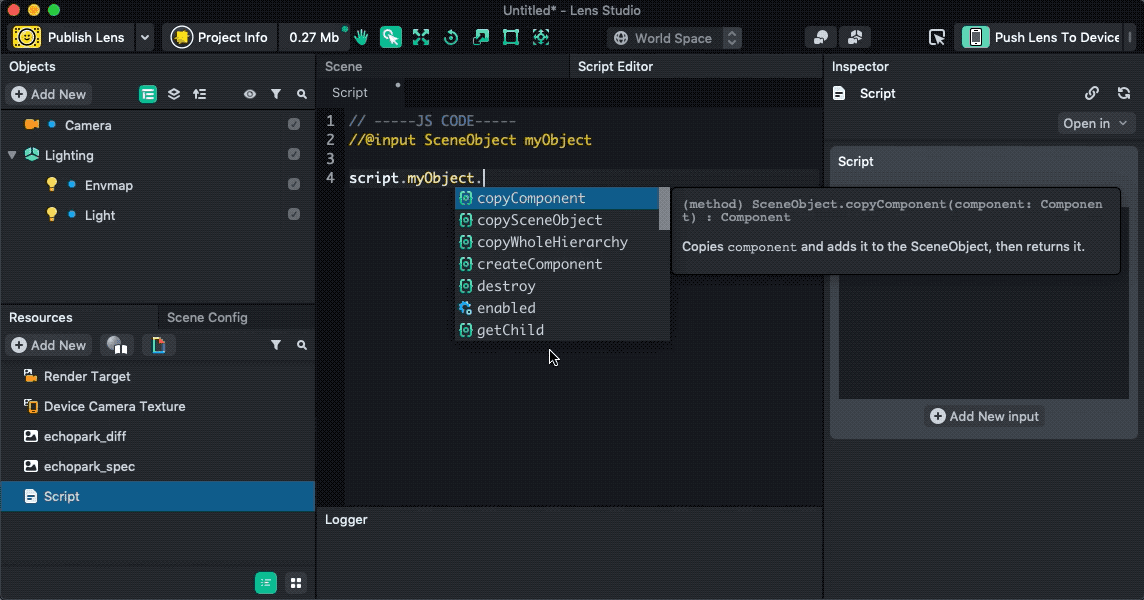The height and width of the screenshot is (600, 1144).
Task: Choose createComponent from autocomplete
Action: [557, 264]
